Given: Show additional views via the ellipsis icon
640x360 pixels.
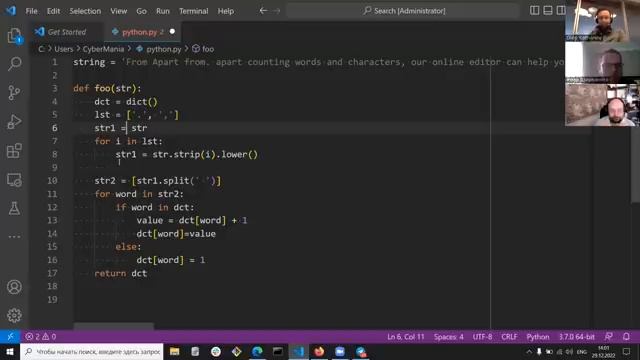Looking at the screenshot, I should [x=14, y=237].
